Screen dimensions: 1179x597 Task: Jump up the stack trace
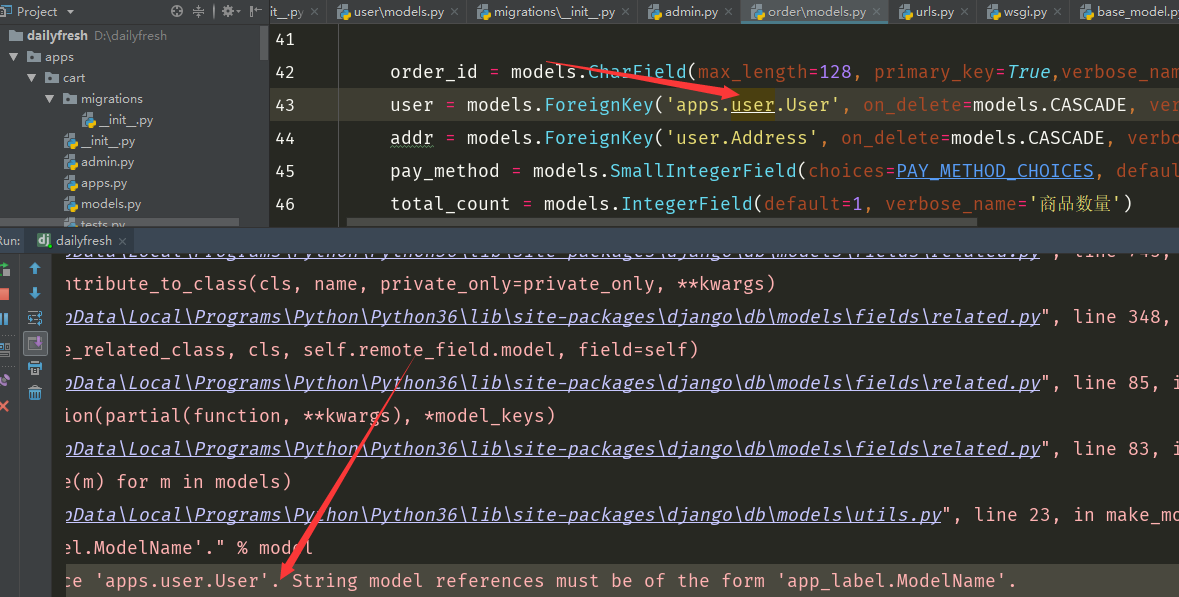35,268
